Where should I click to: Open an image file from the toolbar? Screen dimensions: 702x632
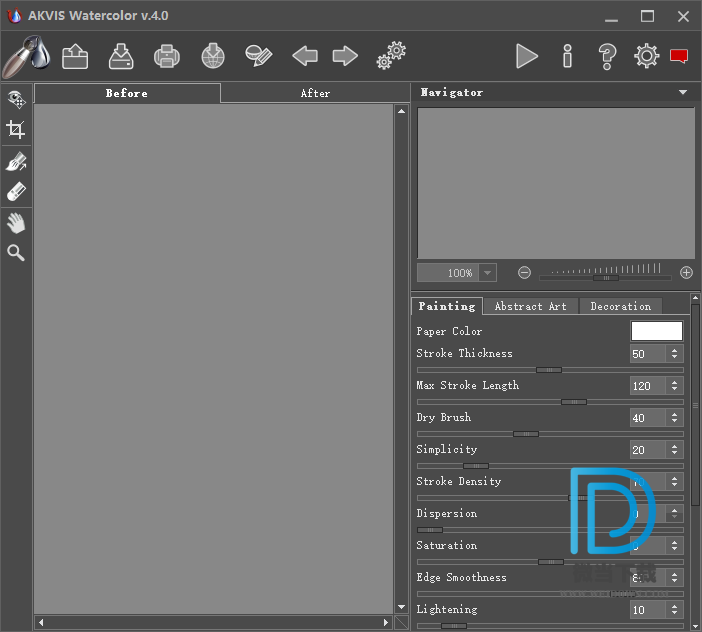[x=75, y=56]
